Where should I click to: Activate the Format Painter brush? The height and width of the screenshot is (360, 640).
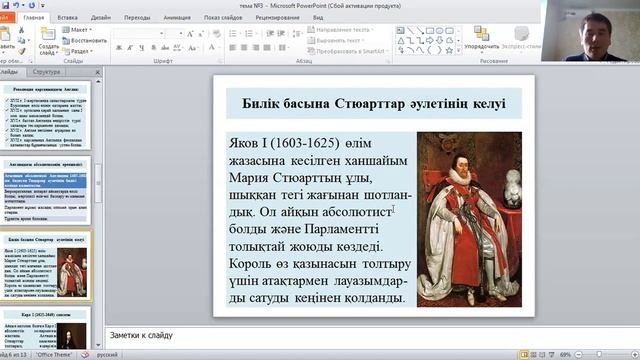point(21,51)
